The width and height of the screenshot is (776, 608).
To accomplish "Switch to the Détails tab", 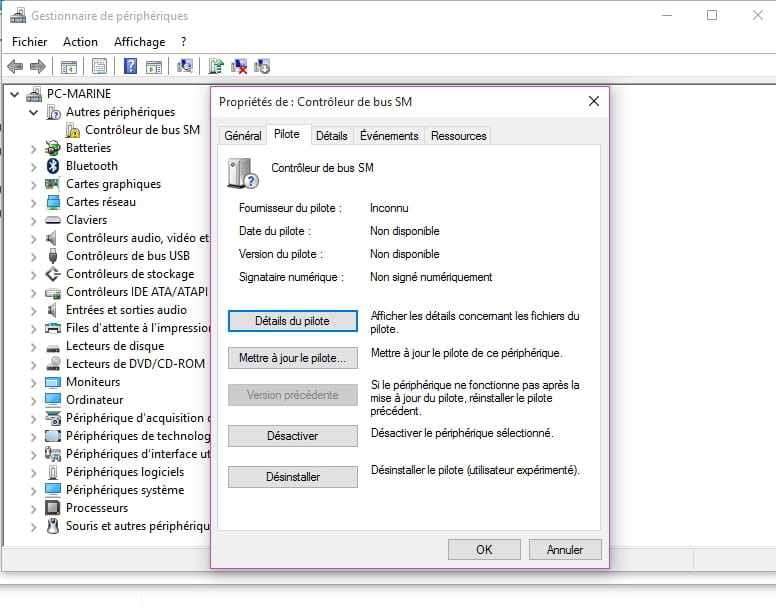I will click(x=331, y=136).
